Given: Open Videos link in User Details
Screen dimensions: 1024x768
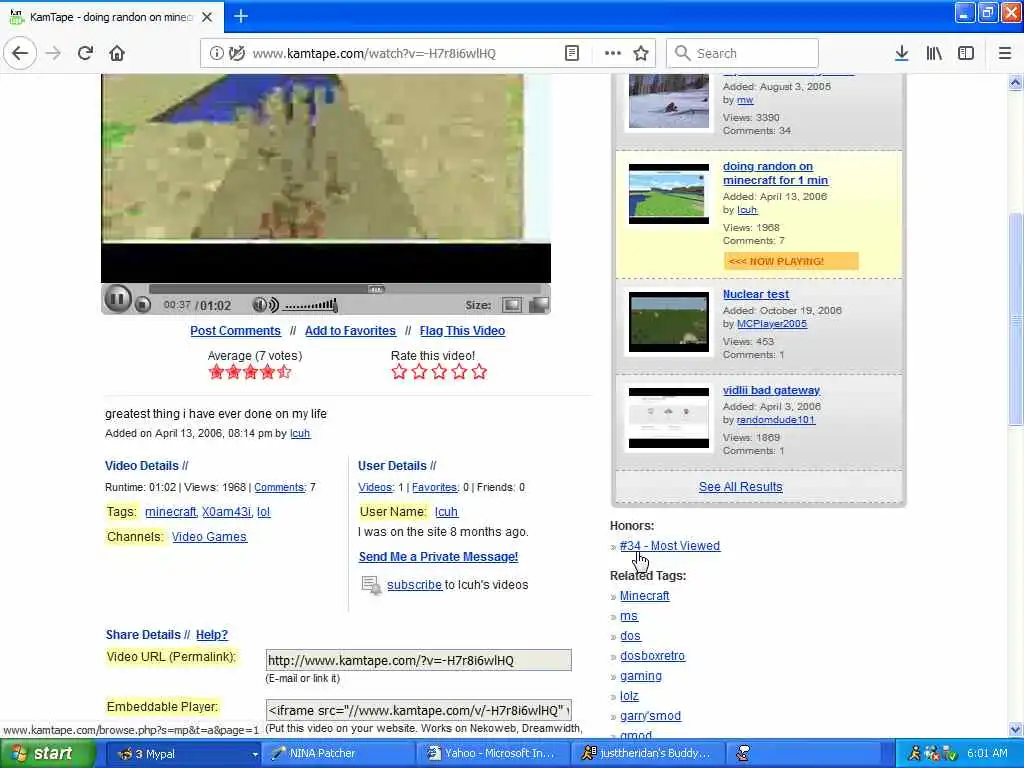Looking at the screenshot, I should coord(376,488).
